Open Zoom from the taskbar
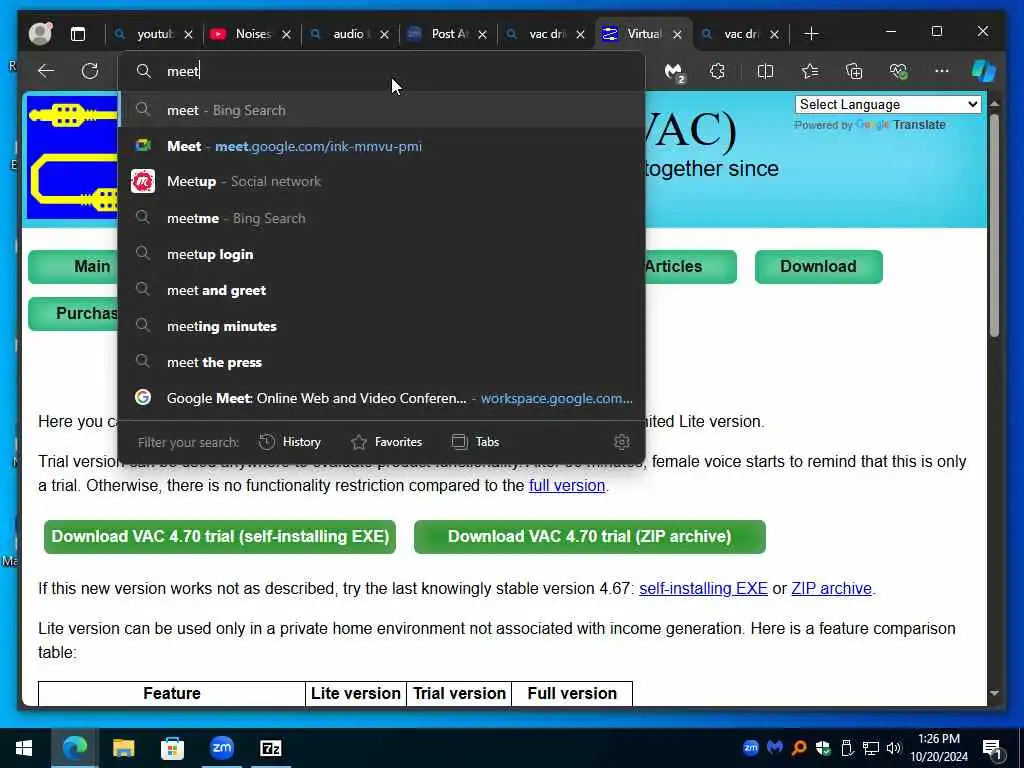Image resolution: width=1024 pixels, height=768 pixels. coord(221,748)
